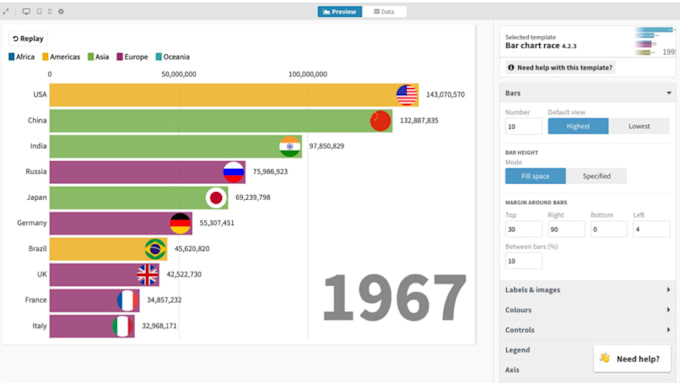Click the Russia flag on the bar
This screenshot has height=383, width=680.
[x=233, y=172]
